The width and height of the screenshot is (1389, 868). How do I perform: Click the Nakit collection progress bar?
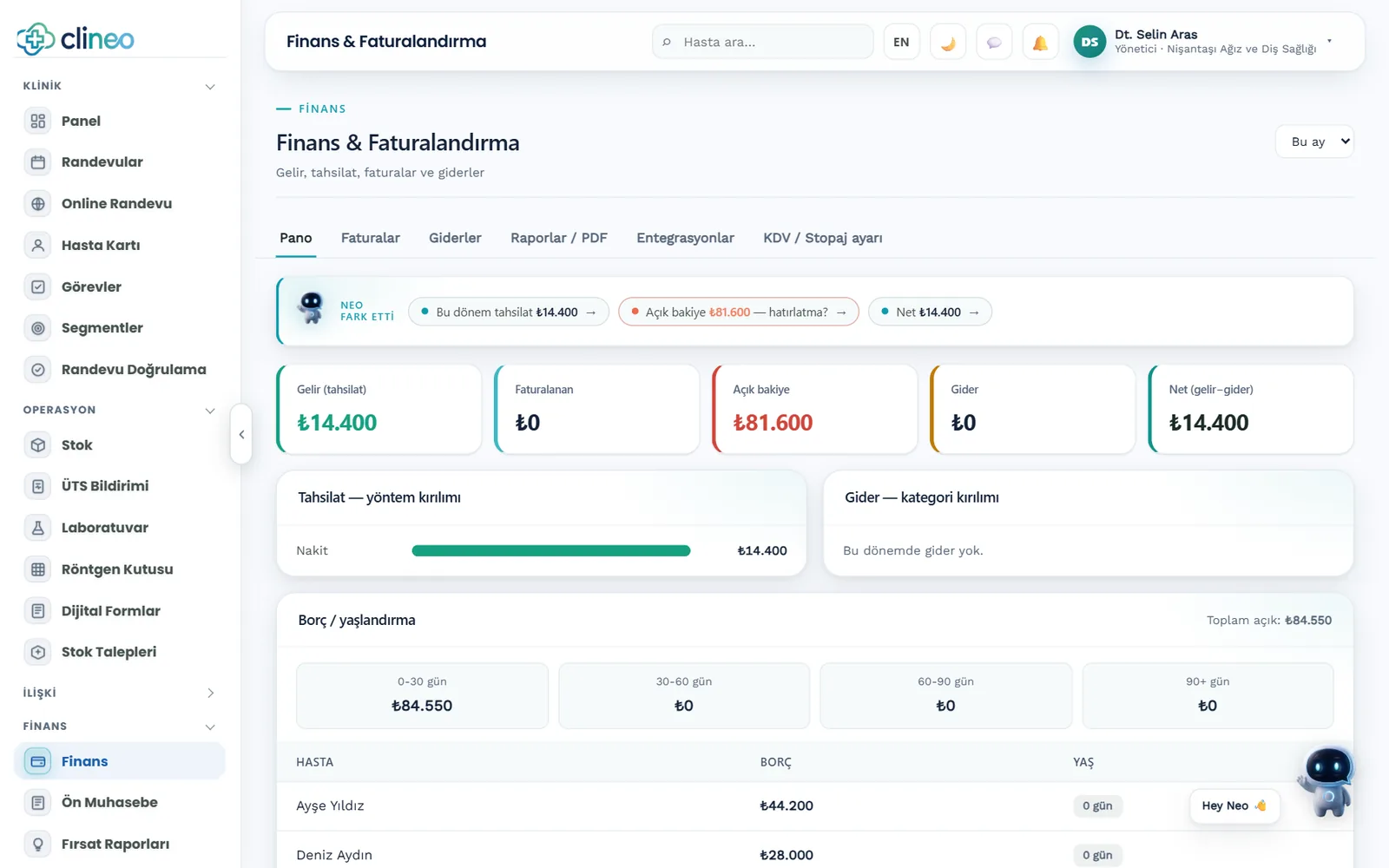coord(551,550)
